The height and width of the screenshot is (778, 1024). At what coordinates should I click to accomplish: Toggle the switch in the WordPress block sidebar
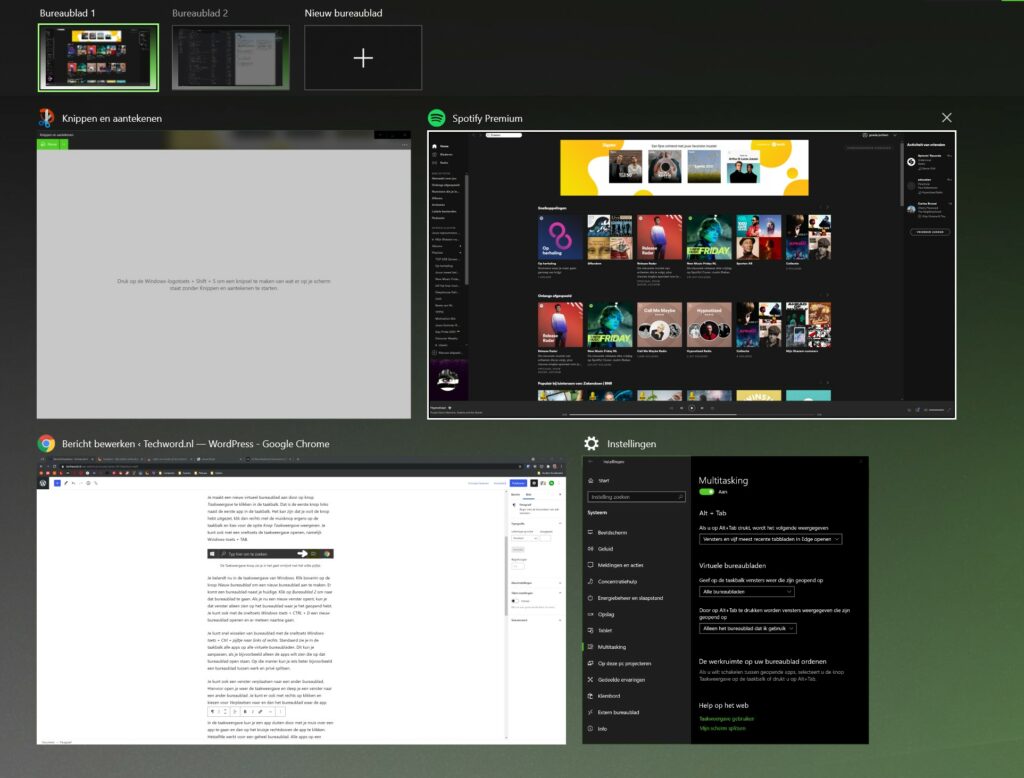515,600
